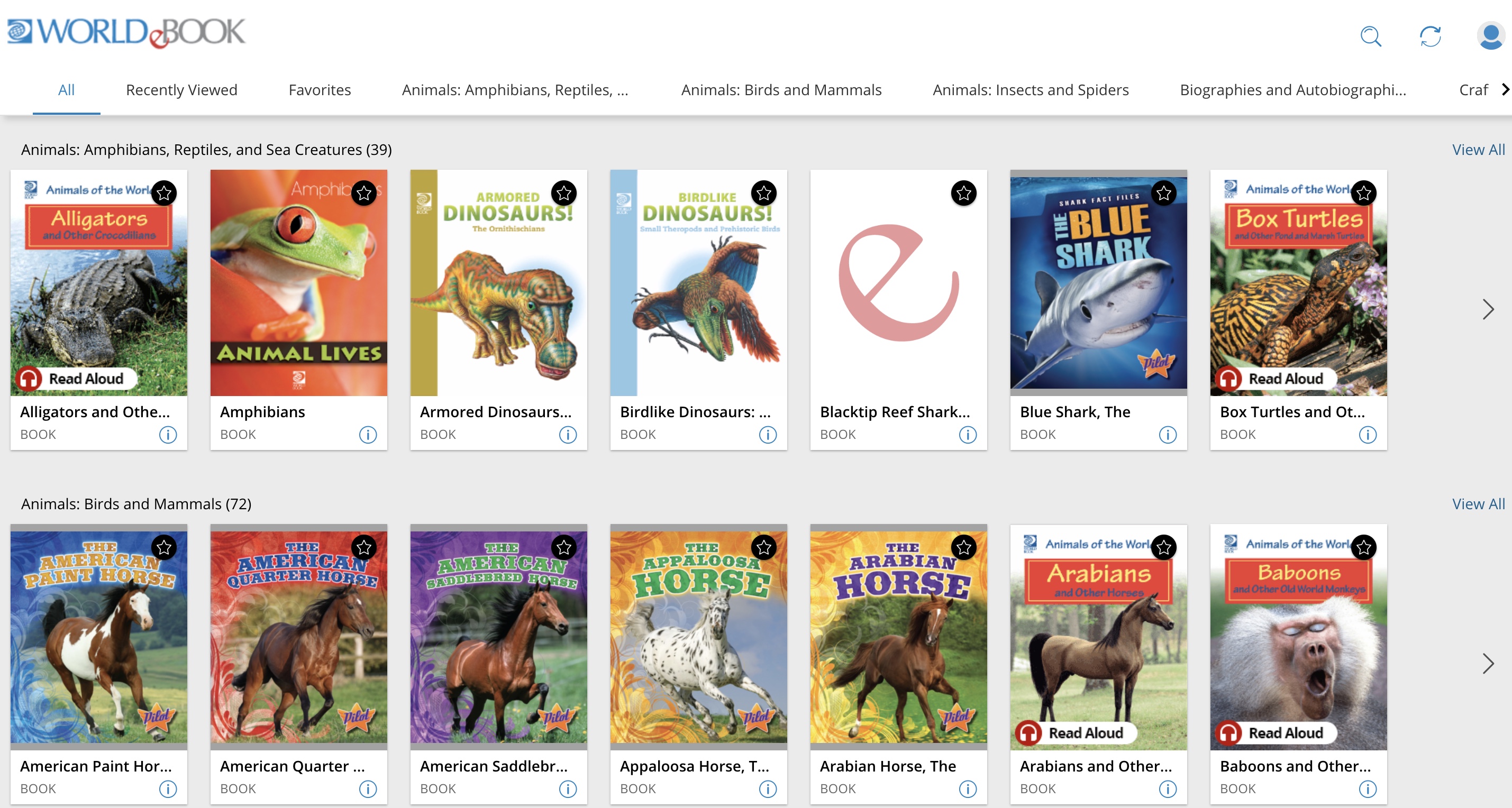The height and width of the screenshot is (808, 1512).
Task: Star The Blue Shark as favorite
Action: click(x=1164, y=192)
